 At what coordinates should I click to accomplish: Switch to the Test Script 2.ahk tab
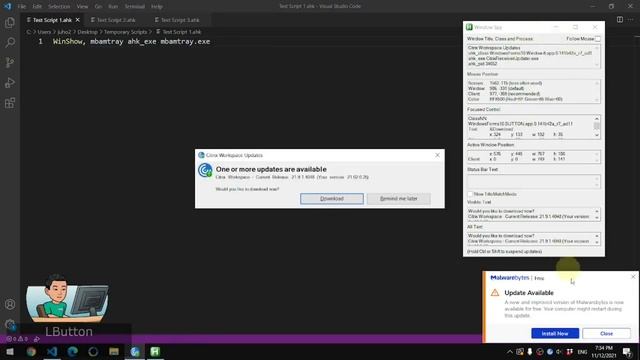point(116,20)
